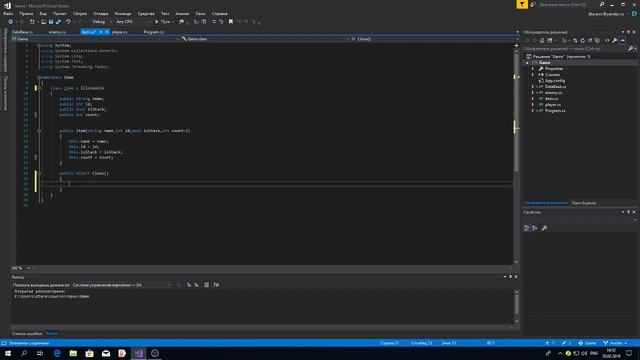Open Microsoft Edge from the taskbar
Image resolution: width=640 pixels, height=360 pixels.
(57, 353)
